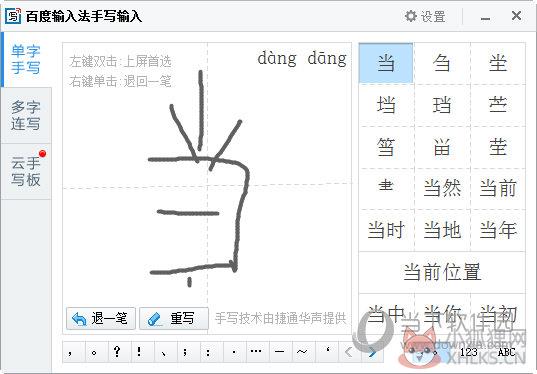The image size is (537, 374).
Task: Switch to 123 number input mode
Action: (x=468, y=352)
